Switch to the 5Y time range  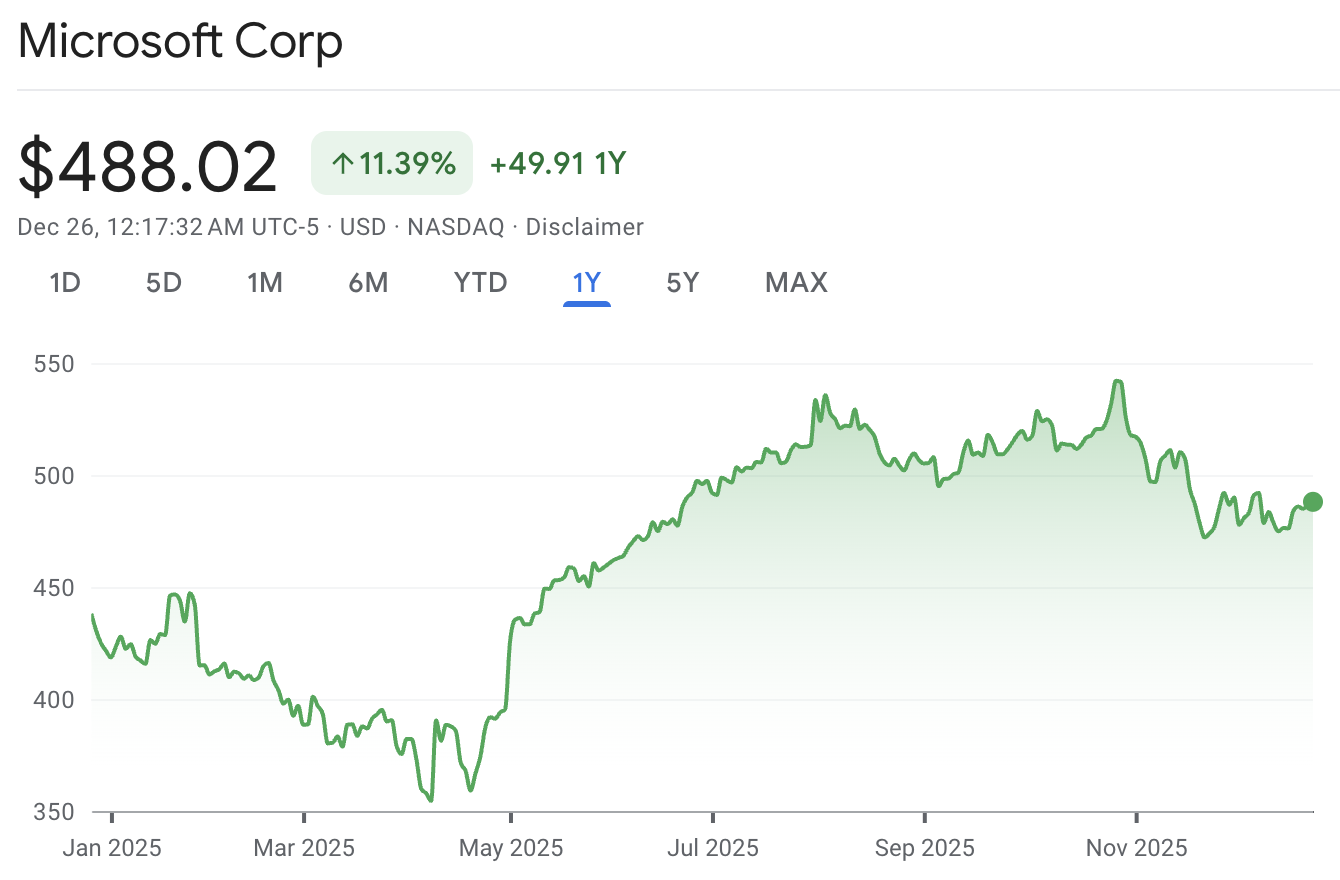pyautogui.click(x=683, y=283)
